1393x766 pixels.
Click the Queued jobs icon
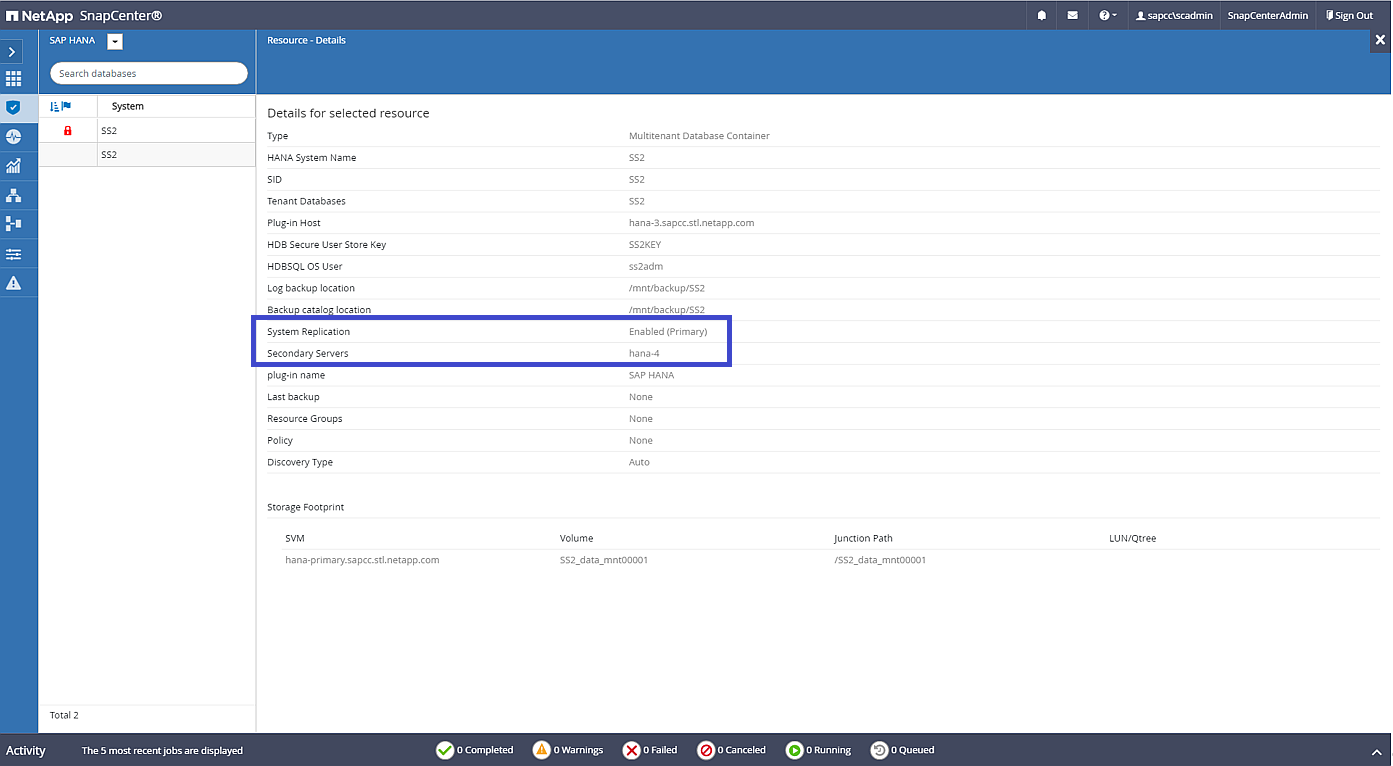tap(879, 750)
